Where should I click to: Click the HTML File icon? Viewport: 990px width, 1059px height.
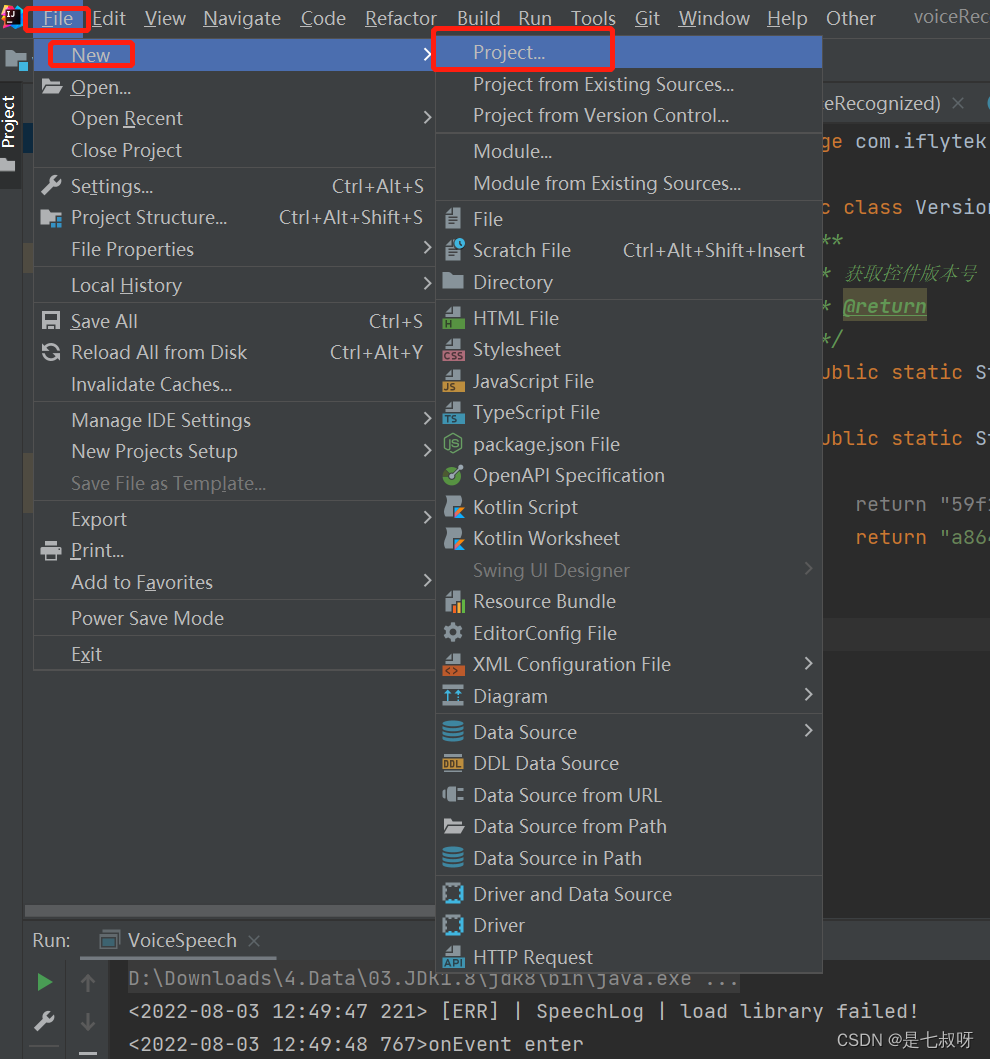pyautogui.click(x=453, y=318)
